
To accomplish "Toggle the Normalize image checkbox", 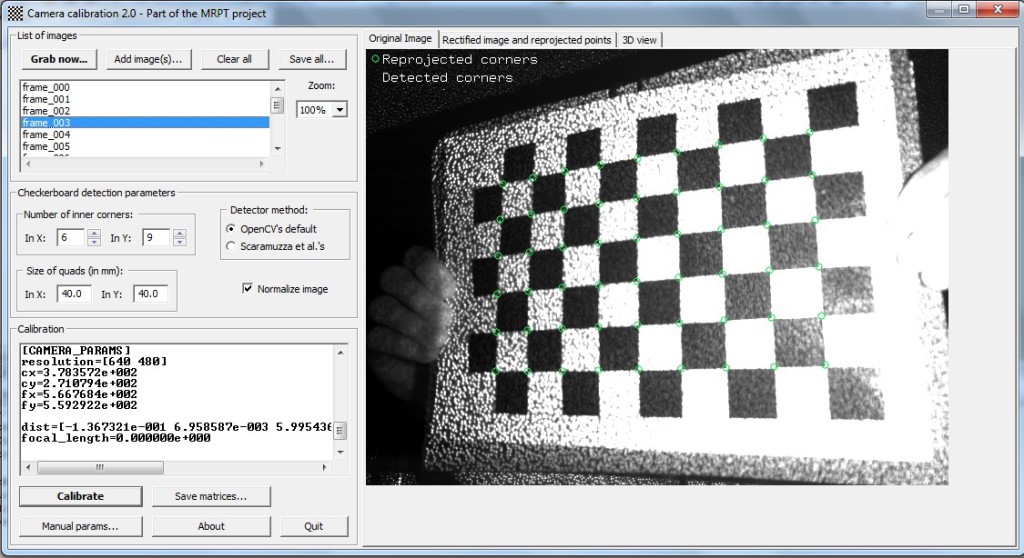I will coord(248,289).
